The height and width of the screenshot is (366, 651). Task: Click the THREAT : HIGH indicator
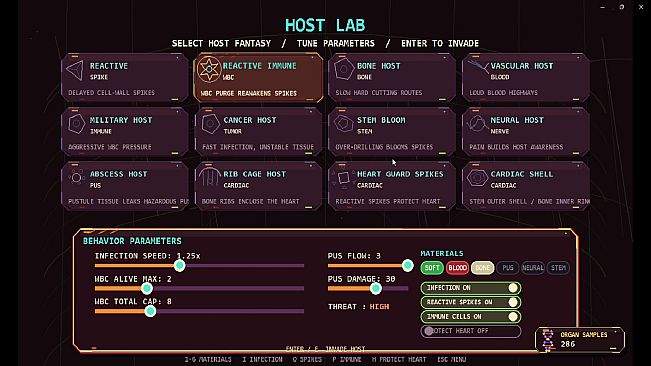(x=359, y=307)
